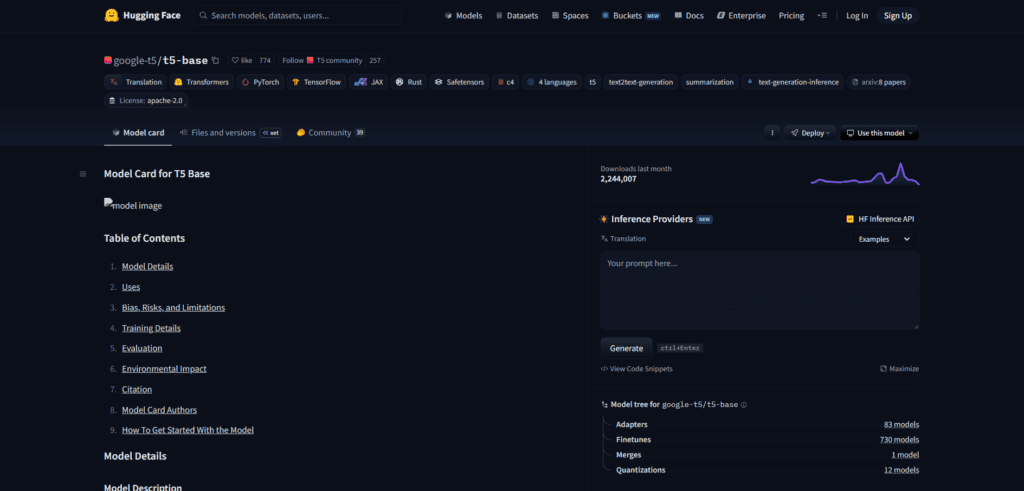Jump to Environmental Impact section
This screenshot has width=1024, height=491.
pos(164,369)
